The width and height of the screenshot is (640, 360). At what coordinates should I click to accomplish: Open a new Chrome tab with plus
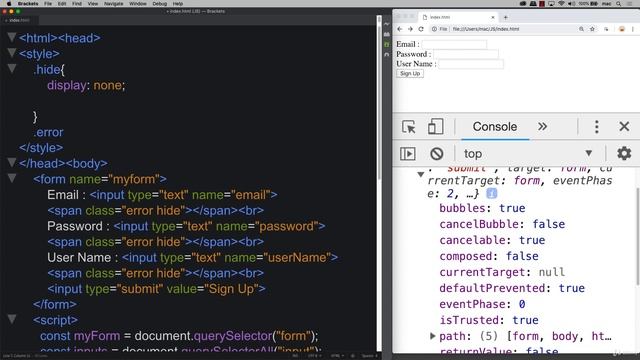pos(505,17)
